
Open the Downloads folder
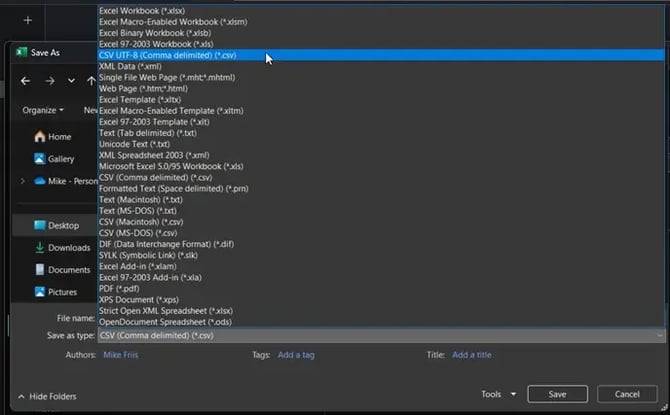pyautogui.click(x=68, y=248)
